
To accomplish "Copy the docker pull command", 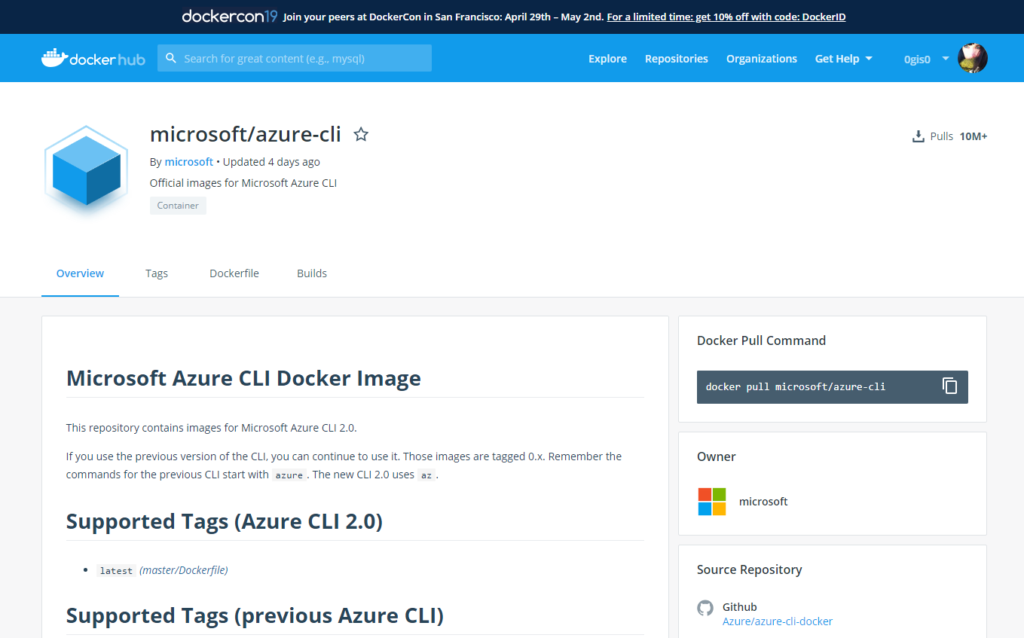I will [x=950, y=387].
